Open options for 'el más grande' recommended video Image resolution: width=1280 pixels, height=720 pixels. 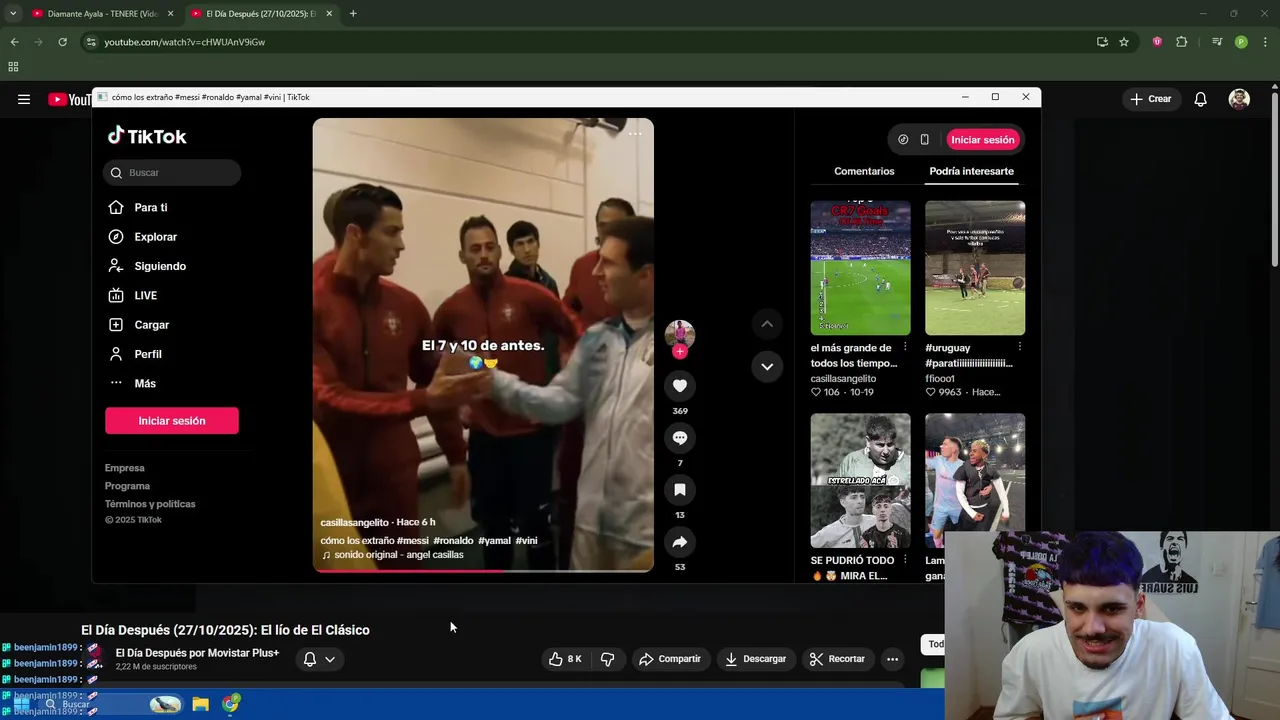[x=905, y=347]
